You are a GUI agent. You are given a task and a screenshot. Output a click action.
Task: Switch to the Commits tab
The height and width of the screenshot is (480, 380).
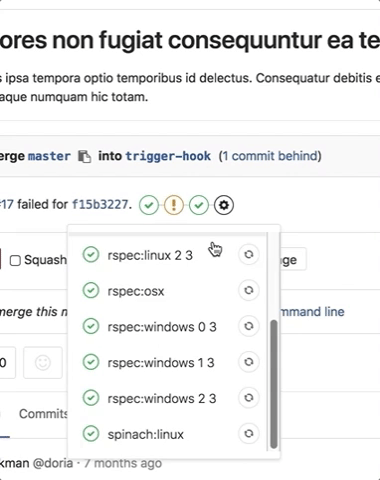[43, 414]
